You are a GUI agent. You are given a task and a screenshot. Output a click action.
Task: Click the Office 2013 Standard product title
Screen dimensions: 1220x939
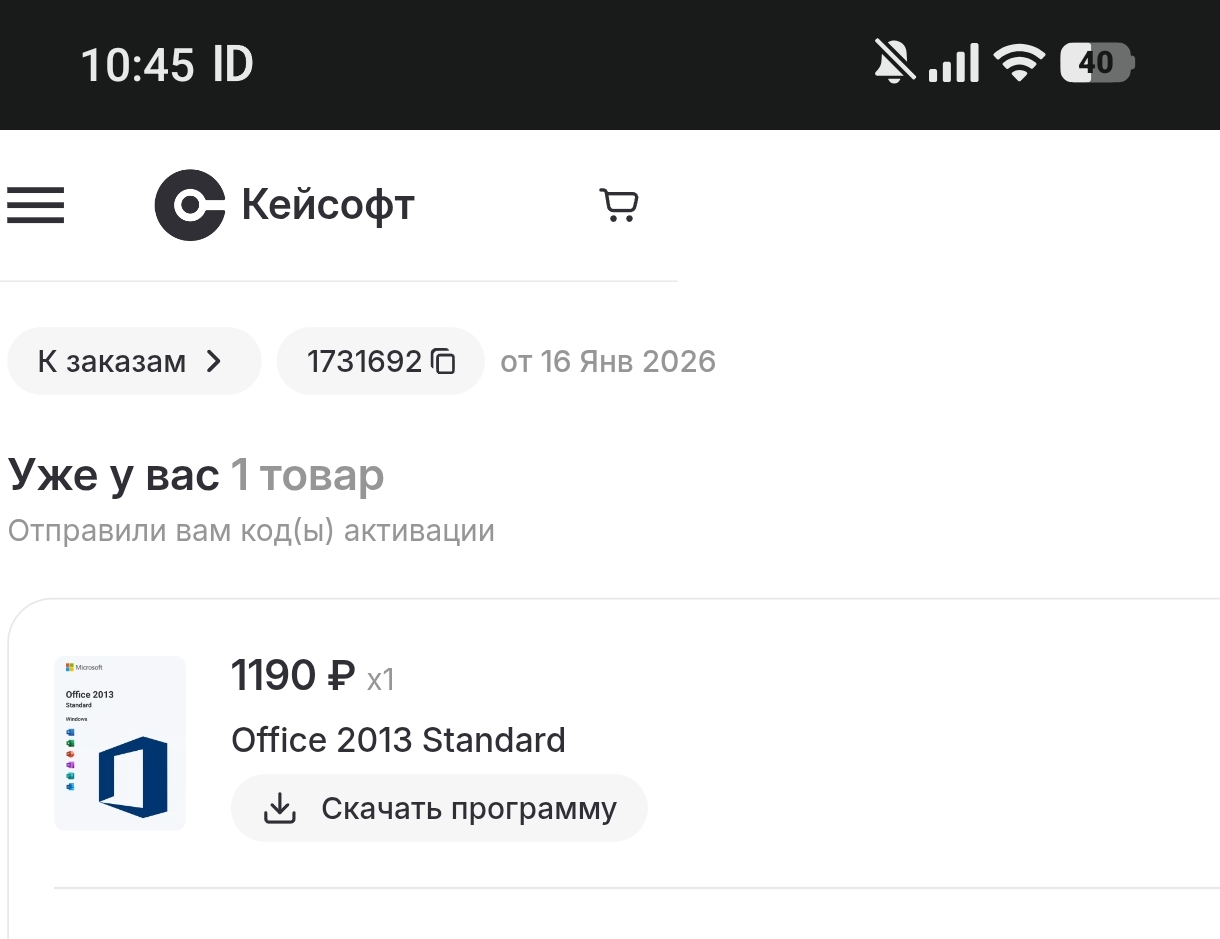point(398,740)
